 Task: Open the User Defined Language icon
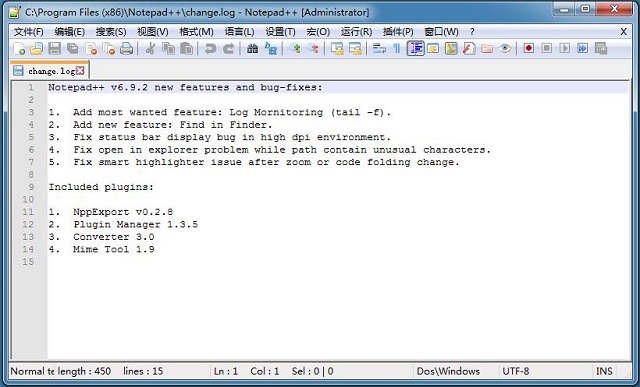point(433,49)
